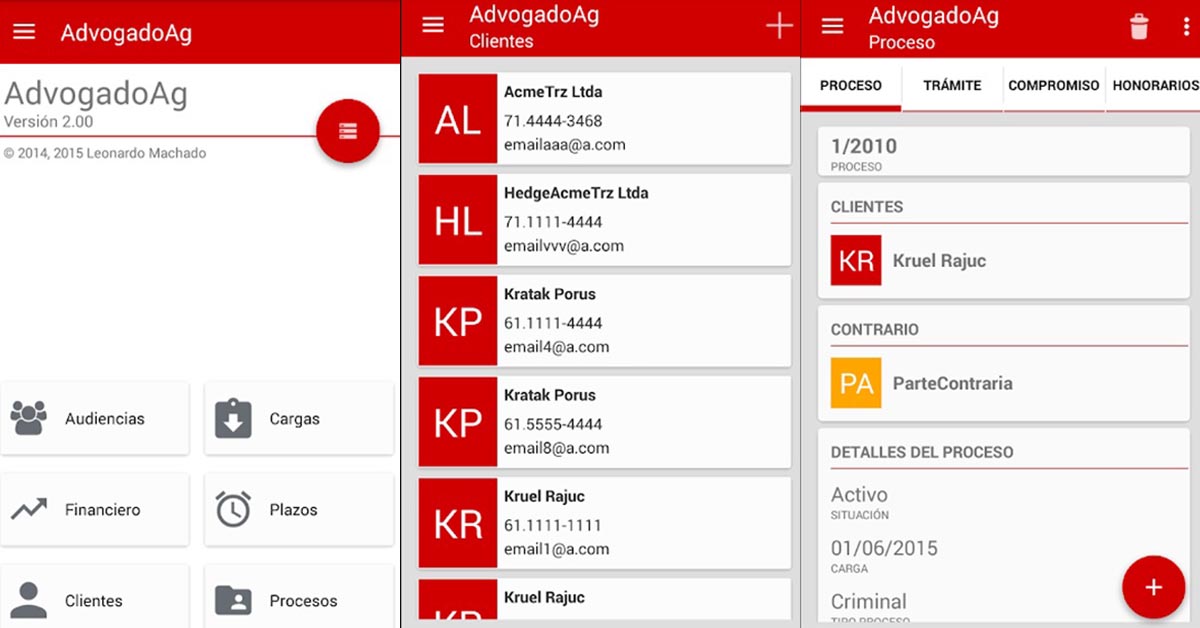Tap the 01/06/2015 carga date
The image size is (1200, 628).
(884, 548)
